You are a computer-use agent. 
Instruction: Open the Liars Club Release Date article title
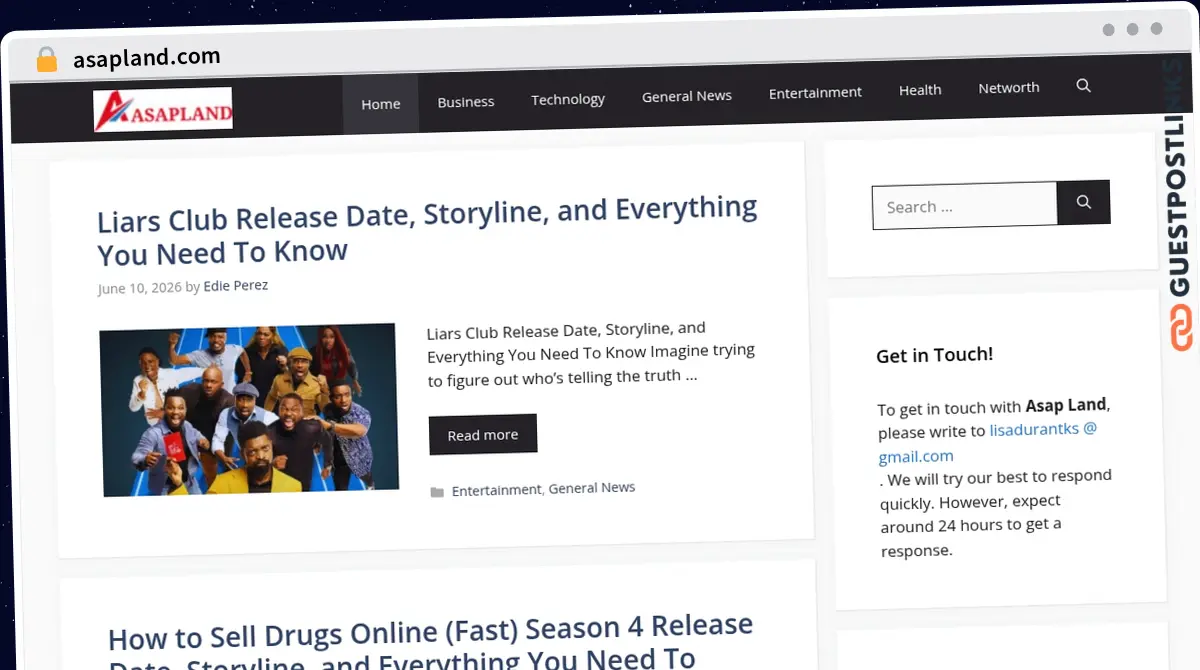coord(428,230)
